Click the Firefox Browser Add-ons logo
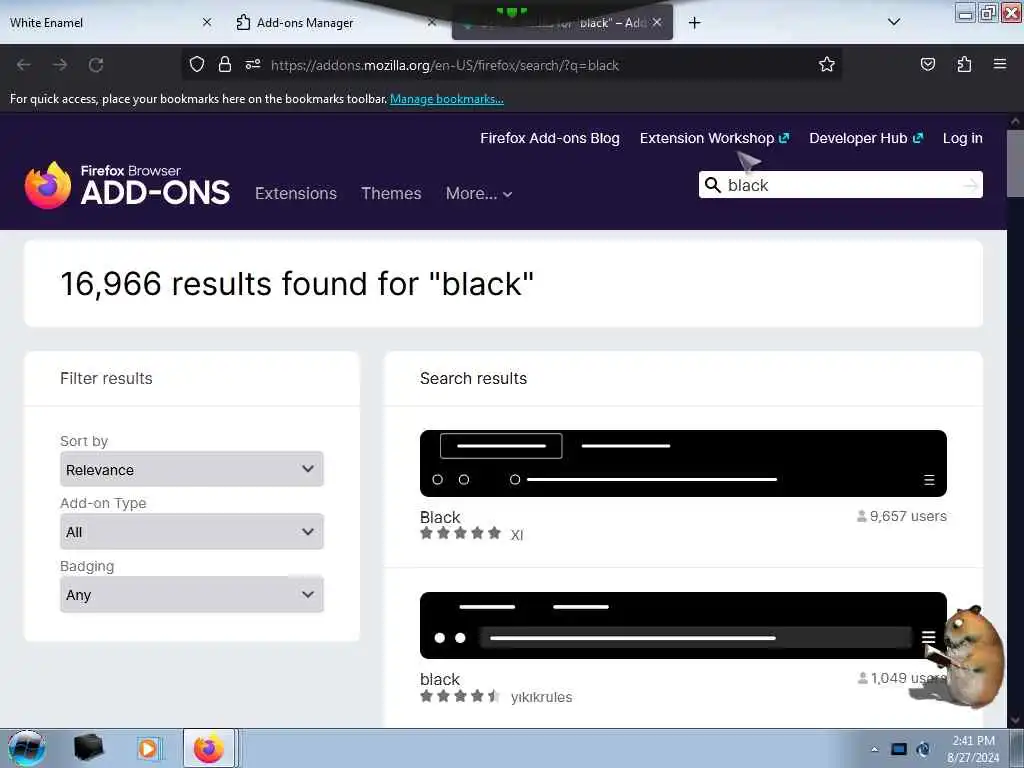The image size is (1024, 768). (x=127, y=185)
